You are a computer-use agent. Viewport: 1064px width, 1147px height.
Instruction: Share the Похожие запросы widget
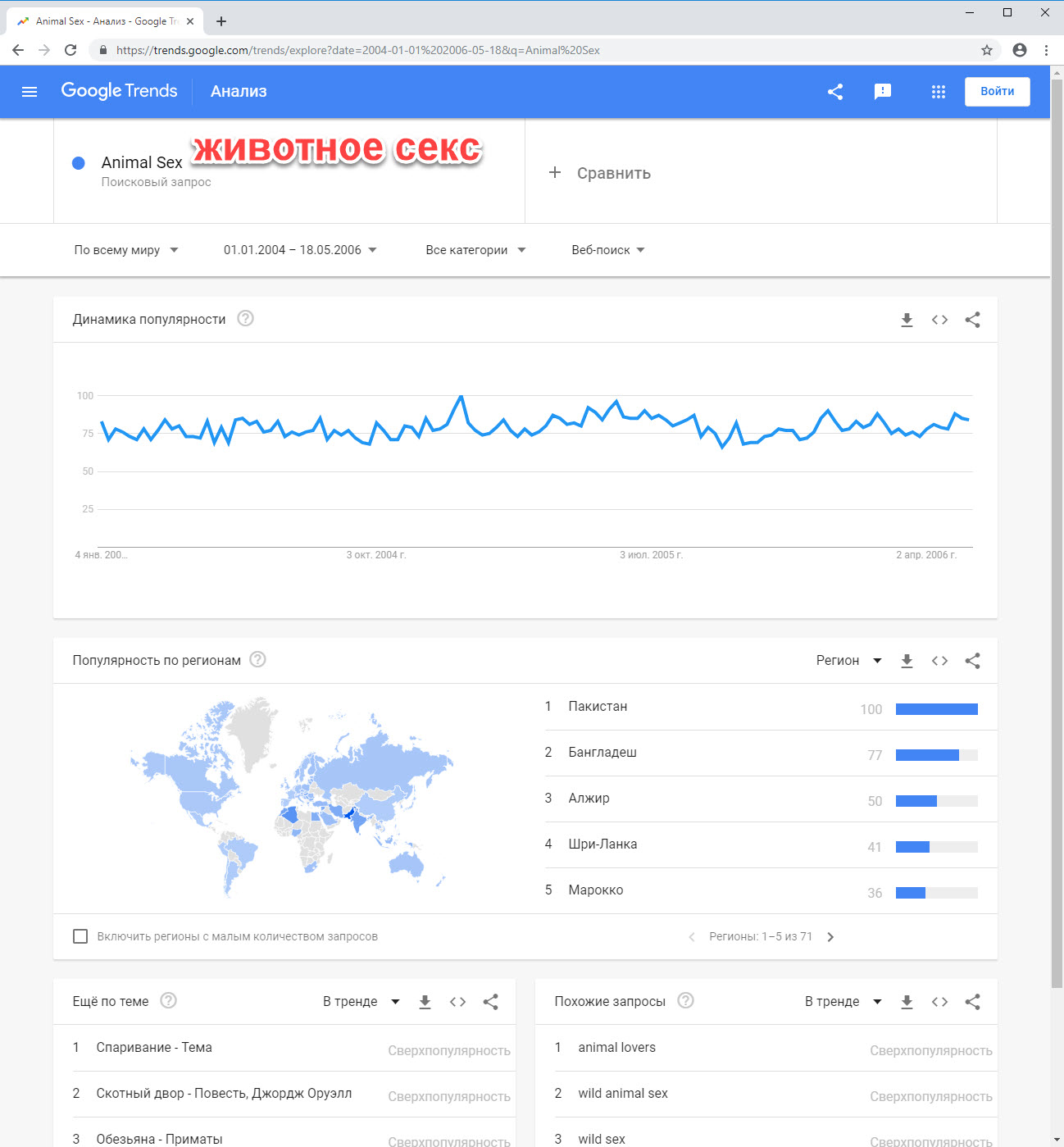(972, 1002)
